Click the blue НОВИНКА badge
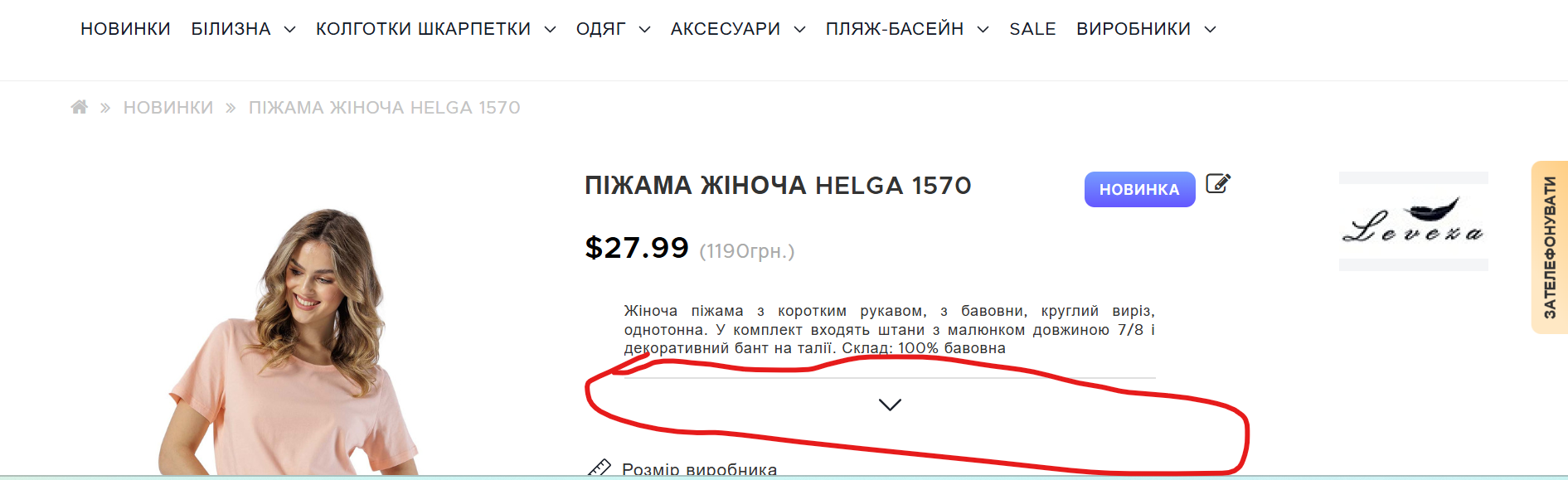This screenshot has width=1568, height=480. click(x=1139, y=190)
